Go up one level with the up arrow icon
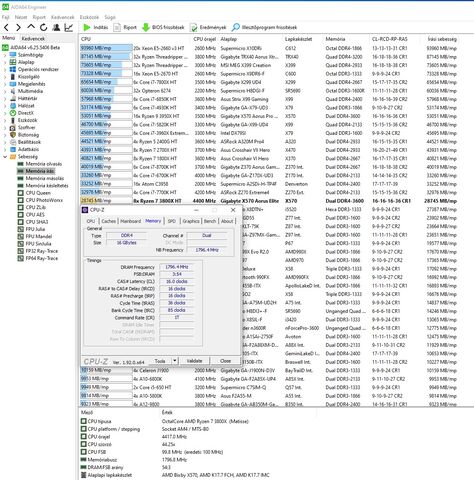Image resolution: width=474 pixels, height=480 pixels. click(x=31, y=27)
